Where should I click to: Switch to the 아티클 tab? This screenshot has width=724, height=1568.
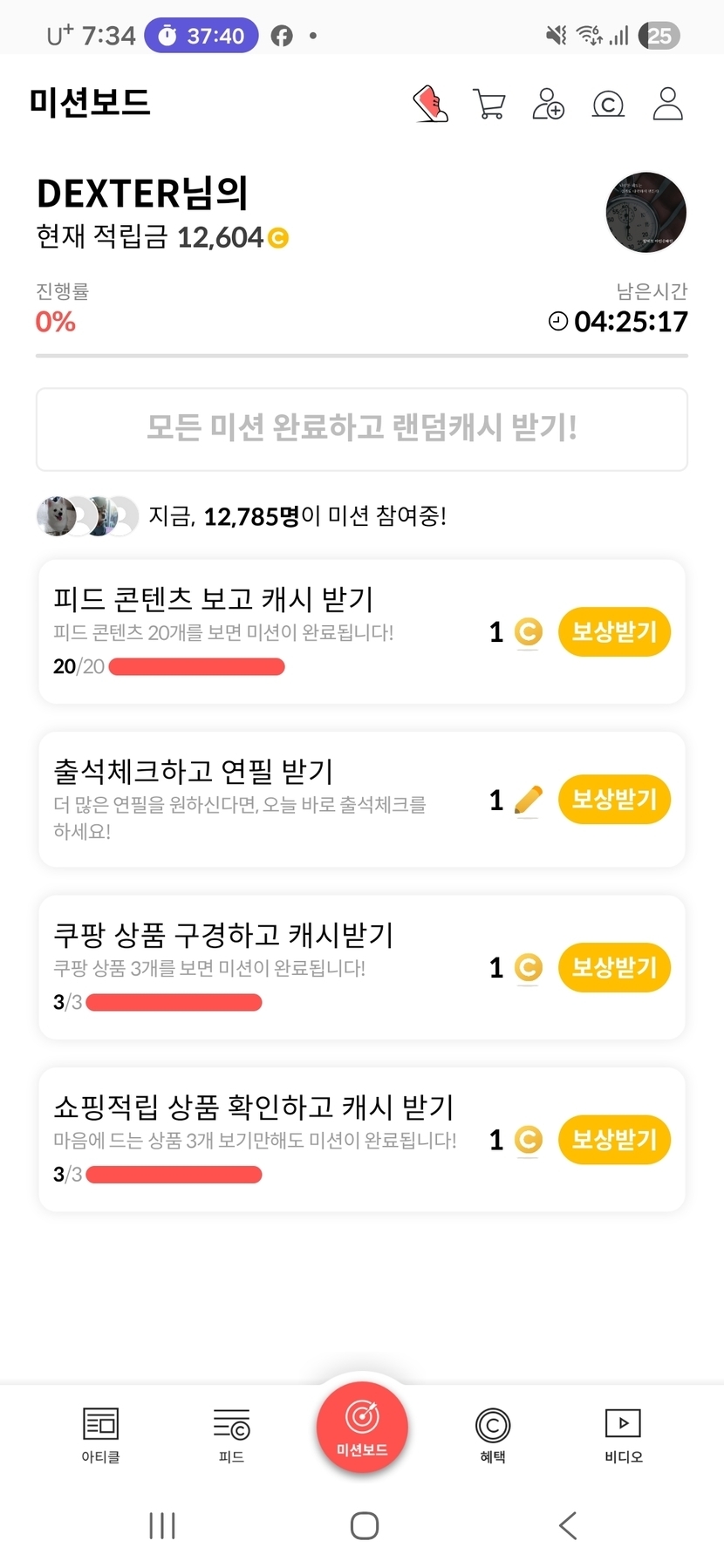100,1435
